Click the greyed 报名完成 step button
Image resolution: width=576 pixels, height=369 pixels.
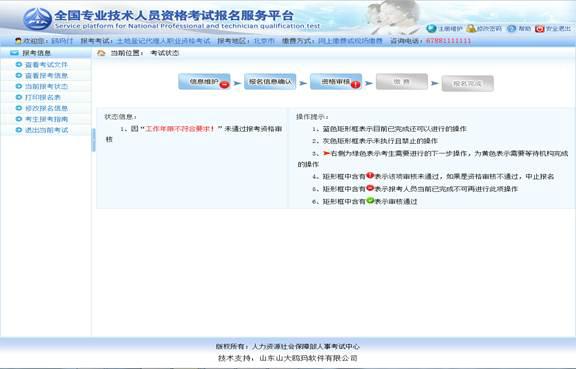point(467,83)
